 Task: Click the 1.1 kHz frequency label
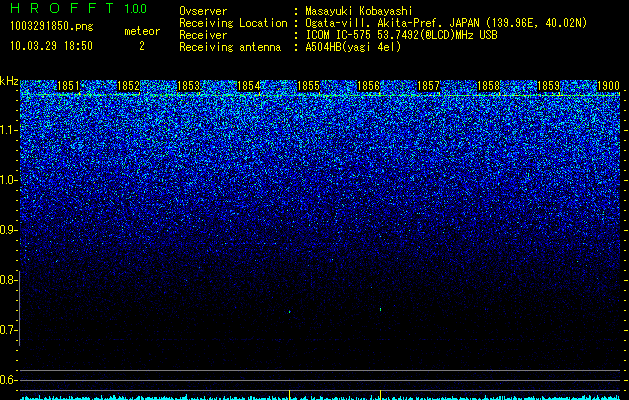pyautogui.click(x=9, y=130)
